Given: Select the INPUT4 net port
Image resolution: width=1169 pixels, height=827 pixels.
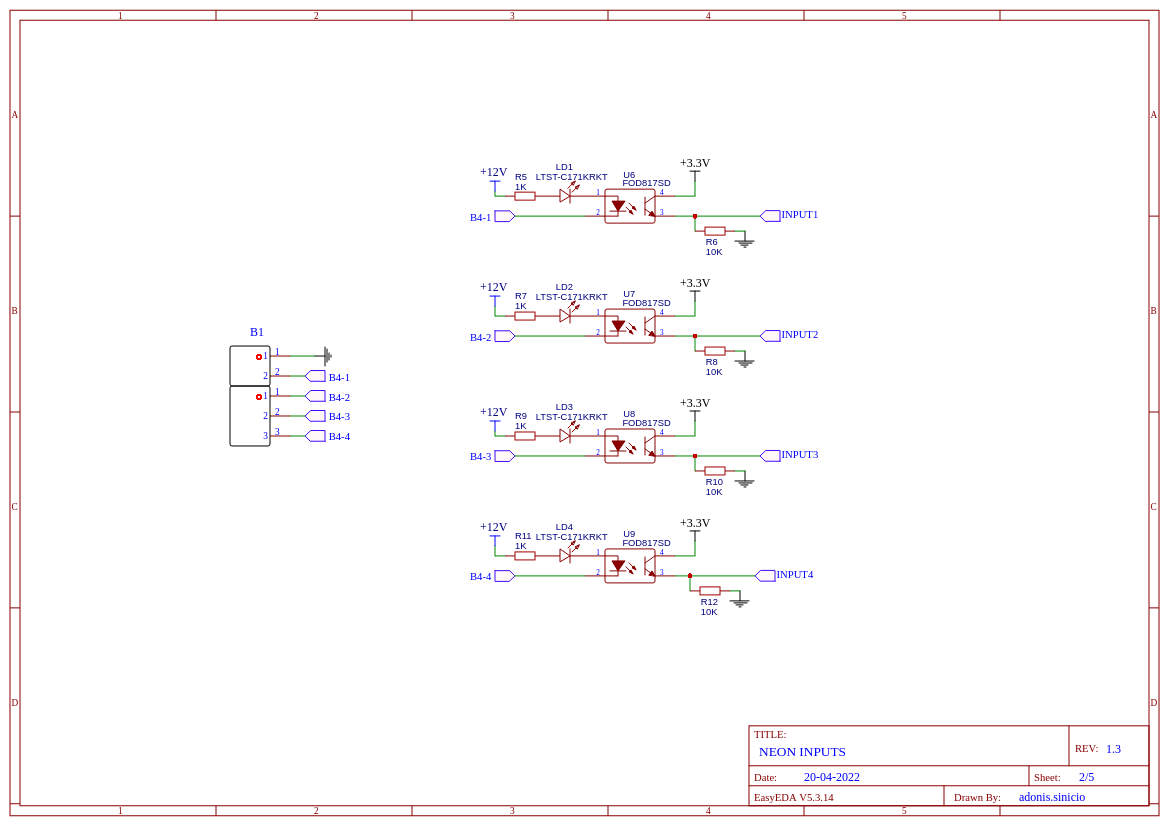Looking at the screenshot, I should click(x=784, y=575).
